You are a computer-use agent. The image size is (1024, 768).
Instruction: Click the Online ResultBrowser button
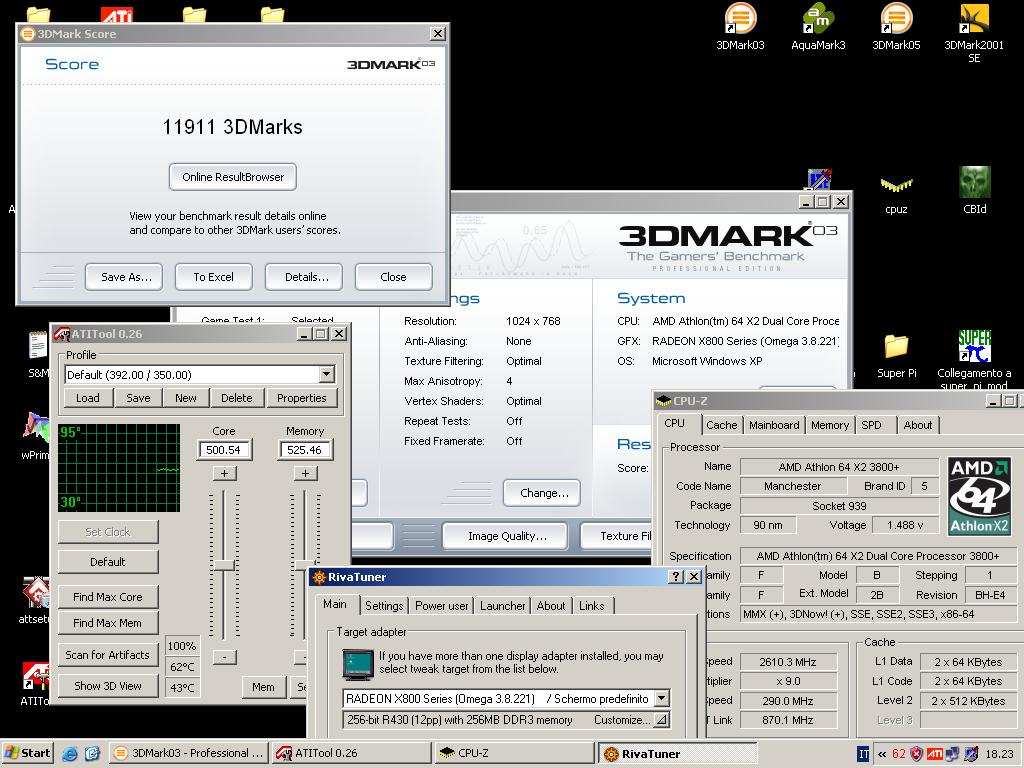pyautogui.click(x=232, y=177)
